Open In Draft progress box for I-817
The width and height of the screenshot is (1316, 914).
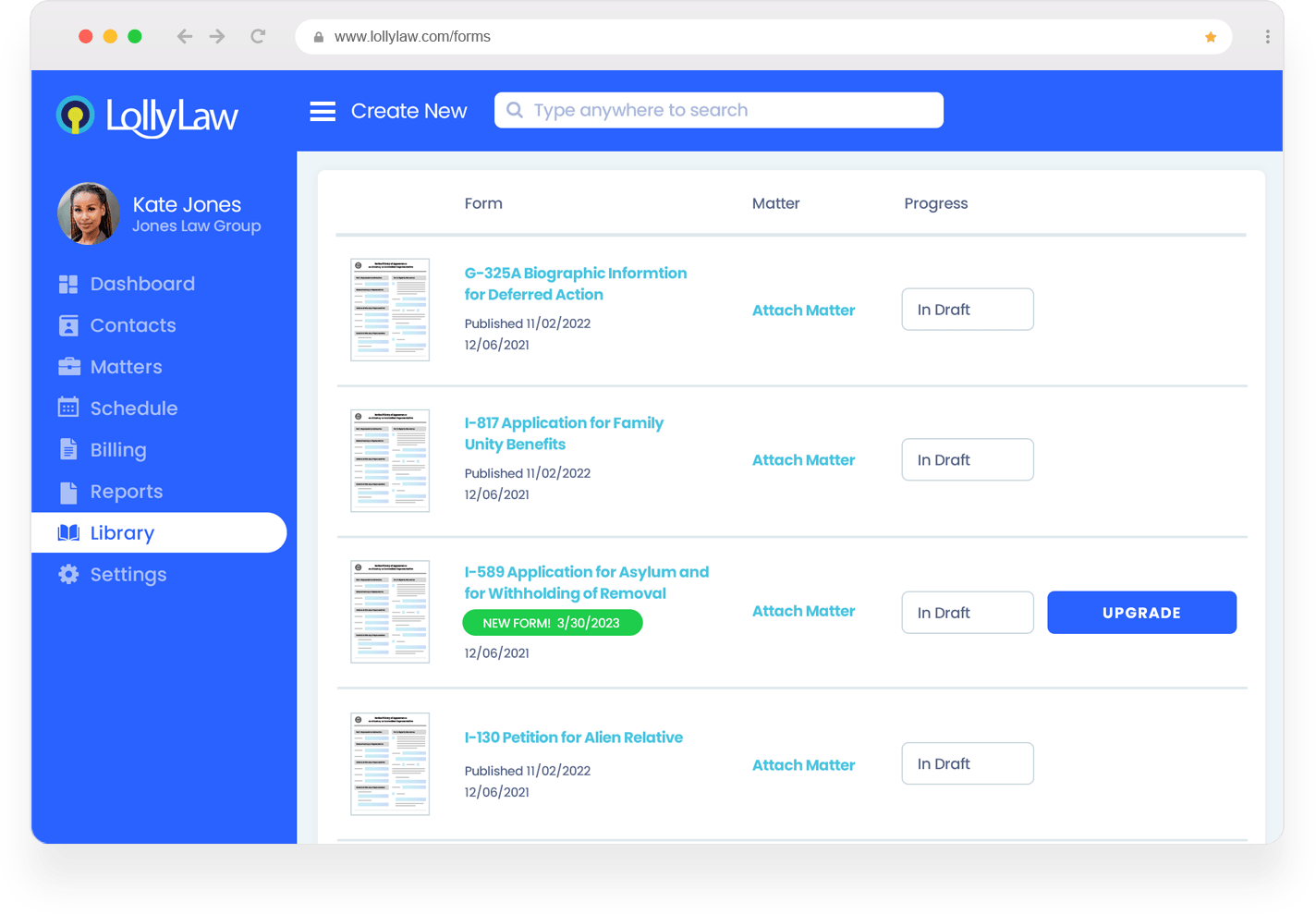tap(968, 459)
